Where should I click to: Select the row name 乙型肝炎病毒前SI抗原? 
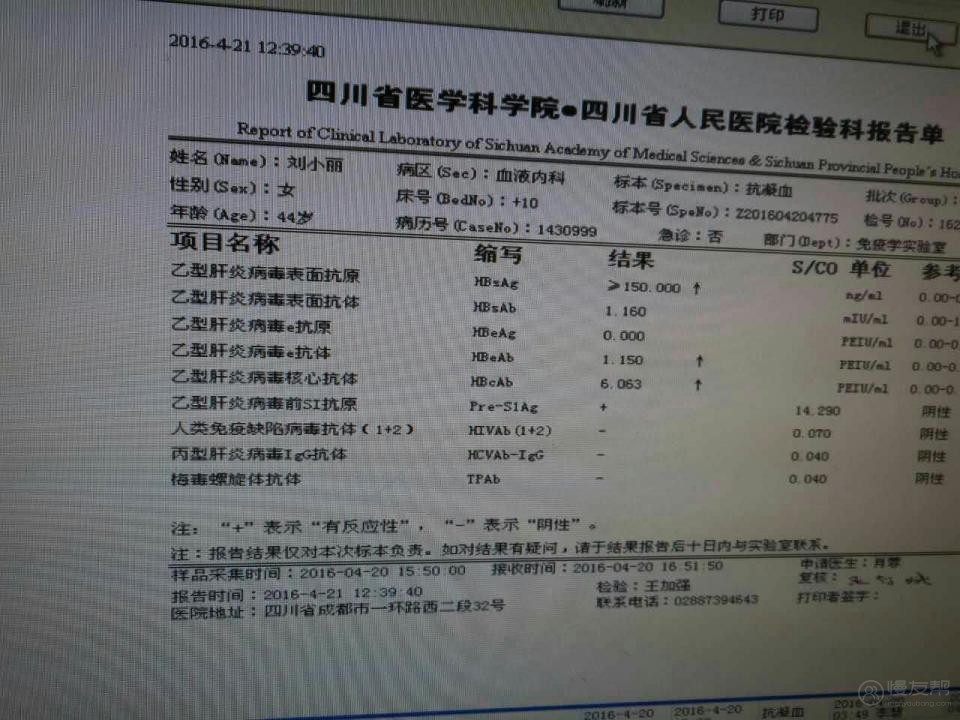pos(264,403)
